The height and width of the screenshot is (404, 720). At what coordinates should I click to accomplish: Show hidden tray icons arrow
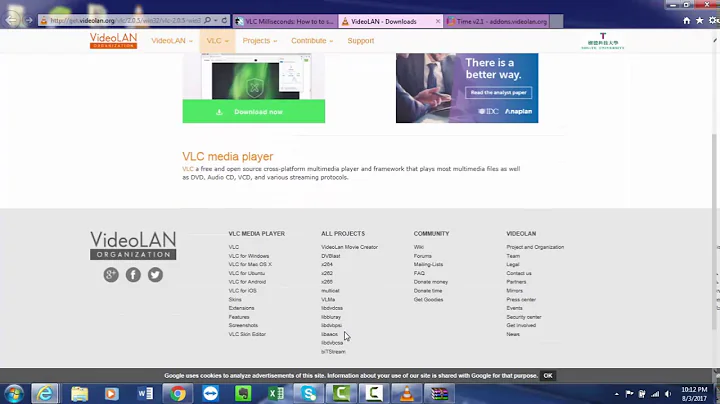point(617,394)
